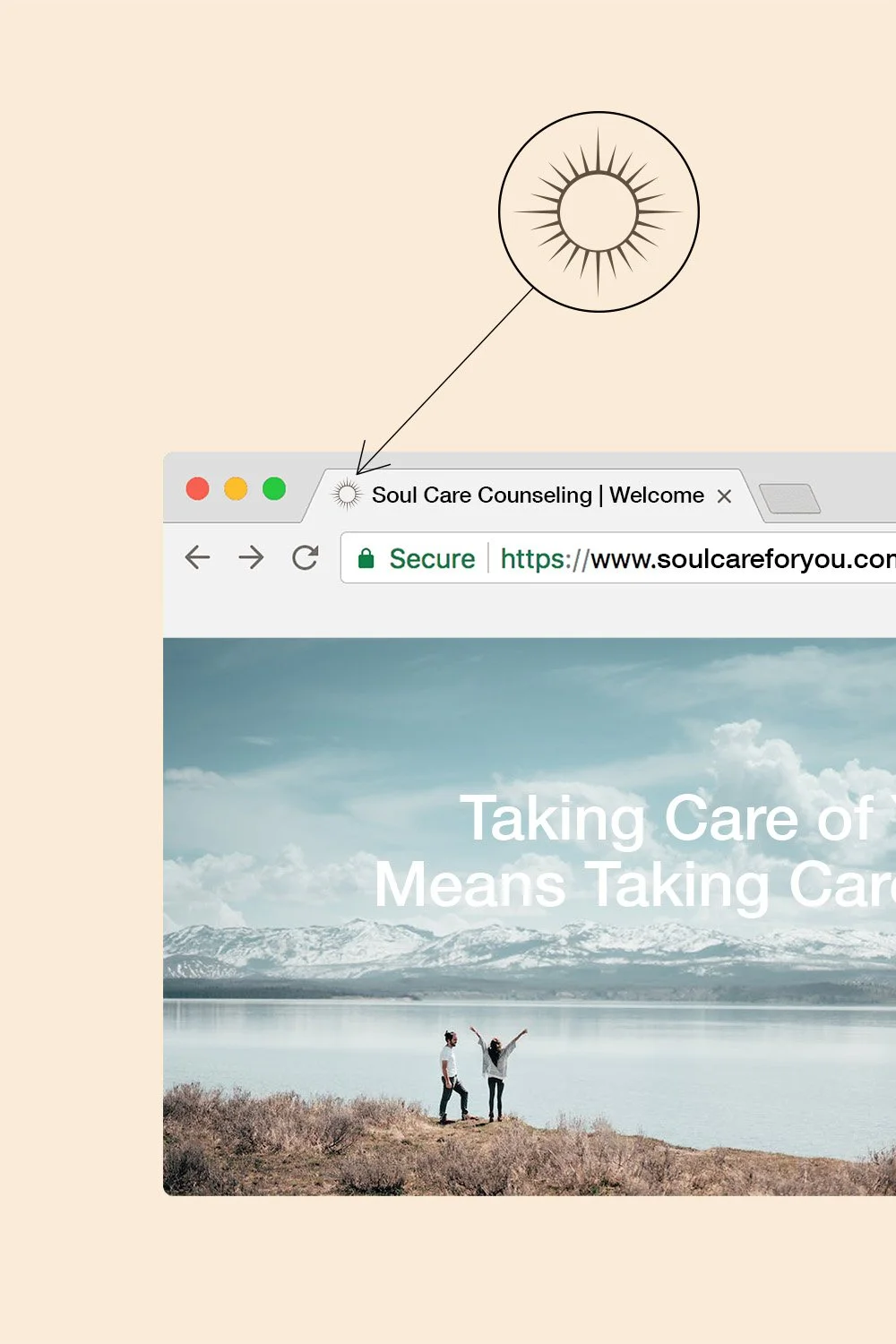The image size is (896, 1344).
Task: Click the 'Means Taking Care' headline line
Action: tap(634, 885)
